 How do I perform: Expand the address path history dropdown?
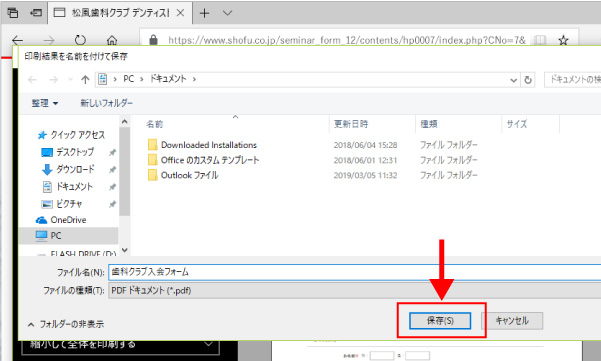(514, 80)
